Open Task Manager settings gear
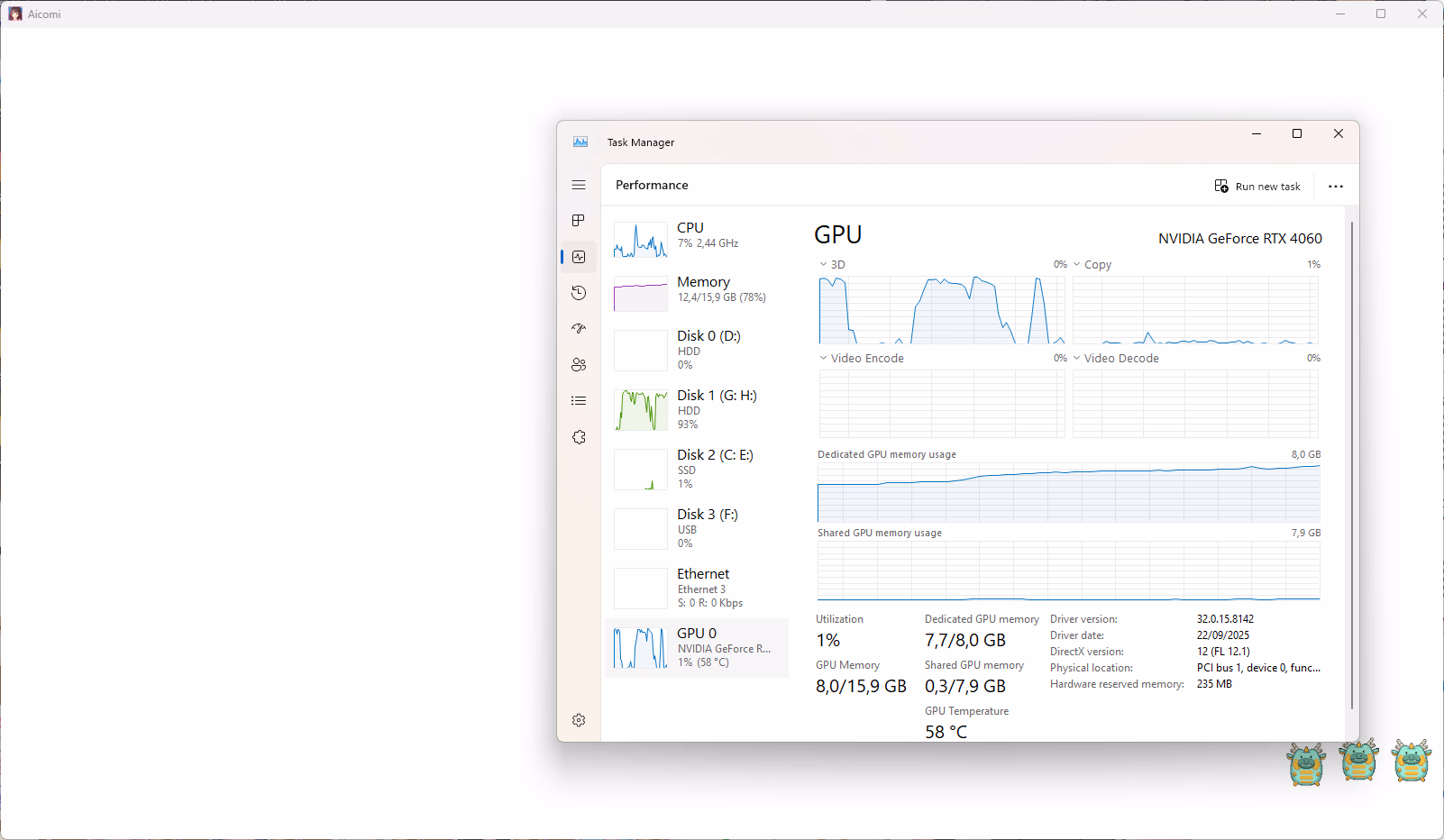Image resolution: width=1444 pixels, height=840 pixels. [579, 720]
